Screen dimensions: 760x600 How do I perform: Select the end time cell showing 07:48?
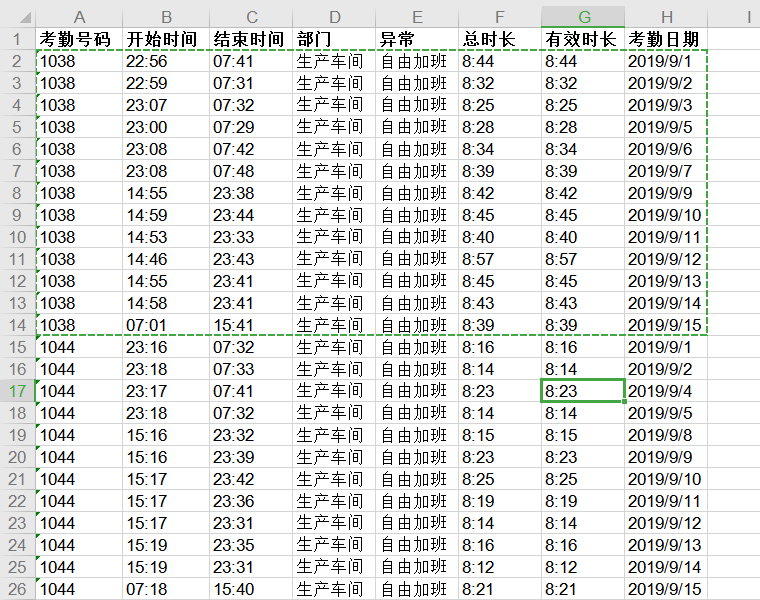251,171
